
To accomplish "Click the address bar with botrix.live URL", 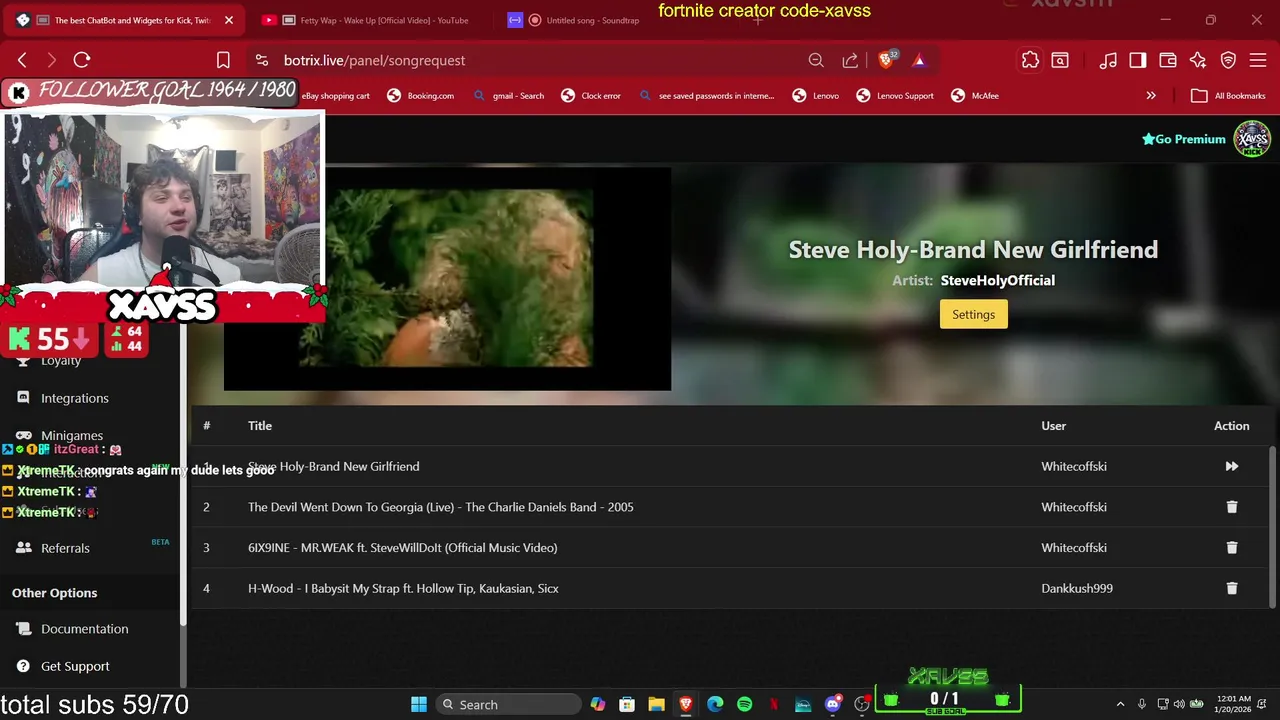I will pyautogui.click(x=374, y=60).
